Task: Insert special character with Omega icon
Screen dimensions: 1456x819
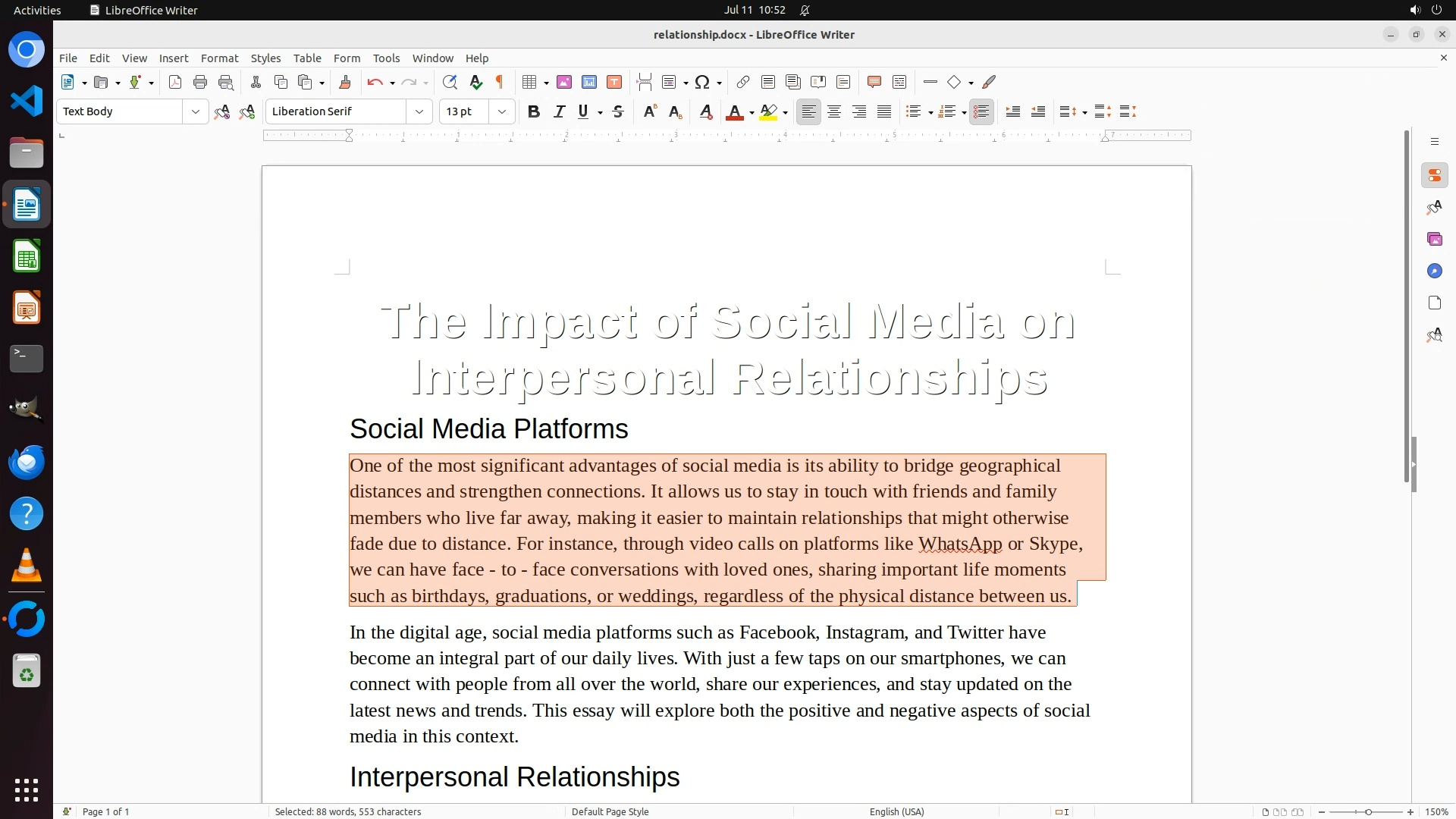Action: 702,82
